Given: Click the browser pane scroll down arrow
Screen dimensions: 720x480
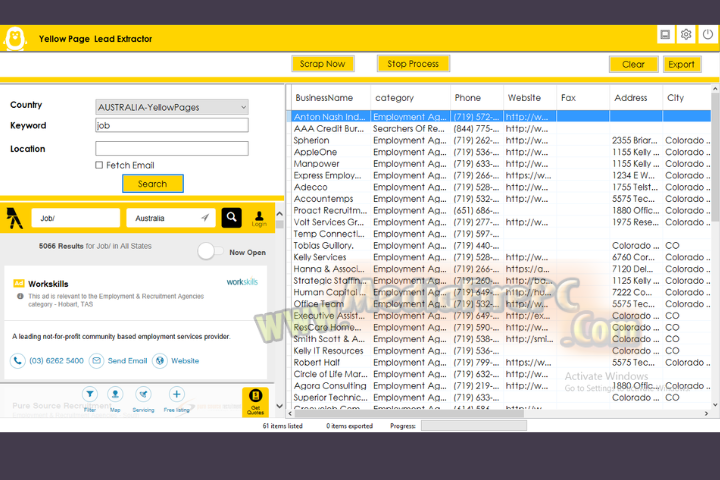Looking at the screenshot, I should pyautogui.click(x=279, y=406).
